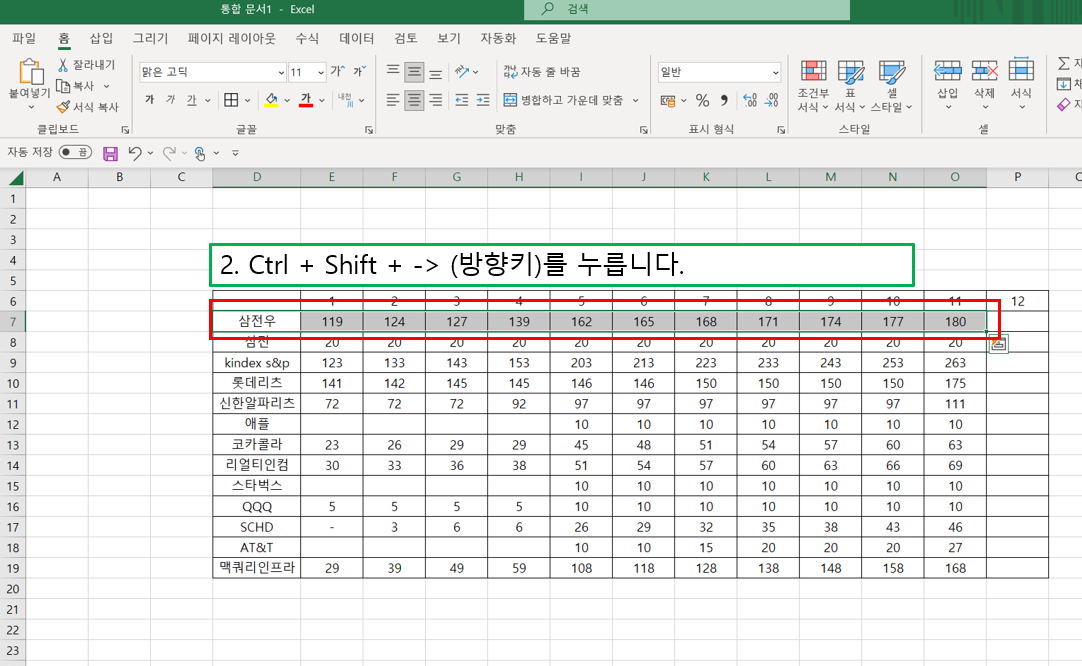The height and width of the screenshot is (666, 1082).
Task: Expand the borders dropdown arrow
Action: (247, 101)
